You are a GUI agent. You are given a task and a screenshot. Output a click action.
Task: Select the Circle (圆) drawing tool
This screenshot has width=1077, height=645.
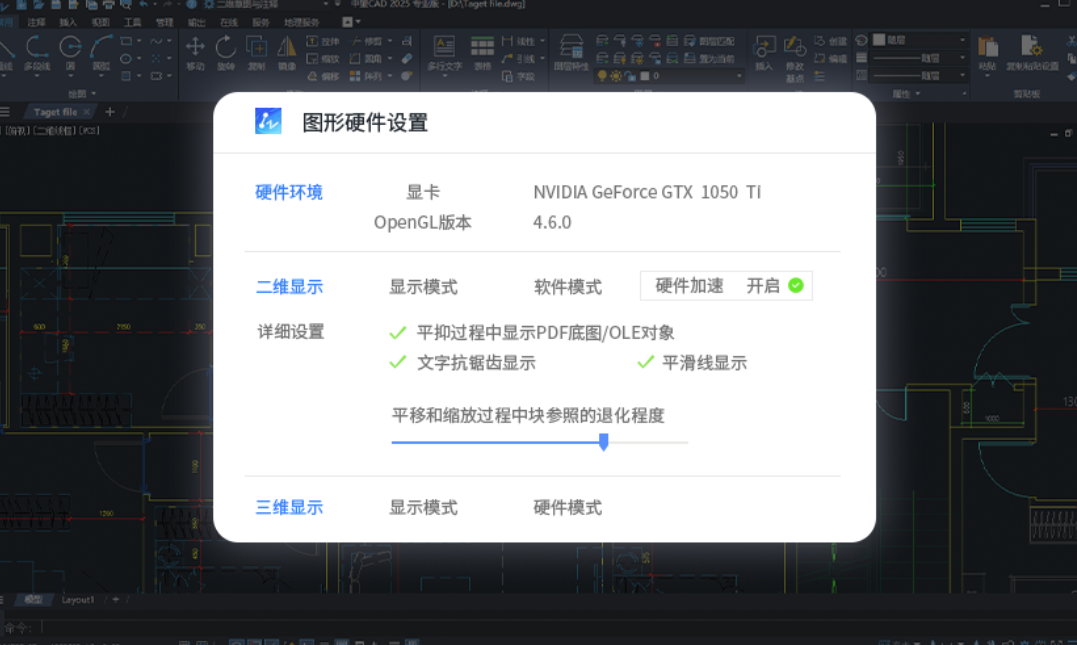[x=70, y=51]
